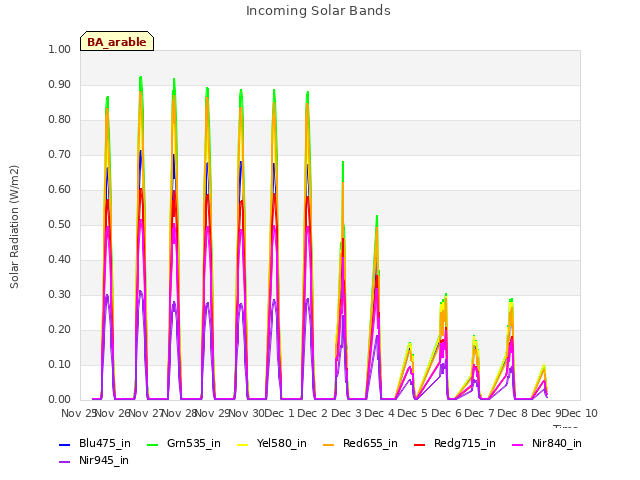Click the Blu475_in blue legend swatch

pyautogui.click(x=65, y=444)
